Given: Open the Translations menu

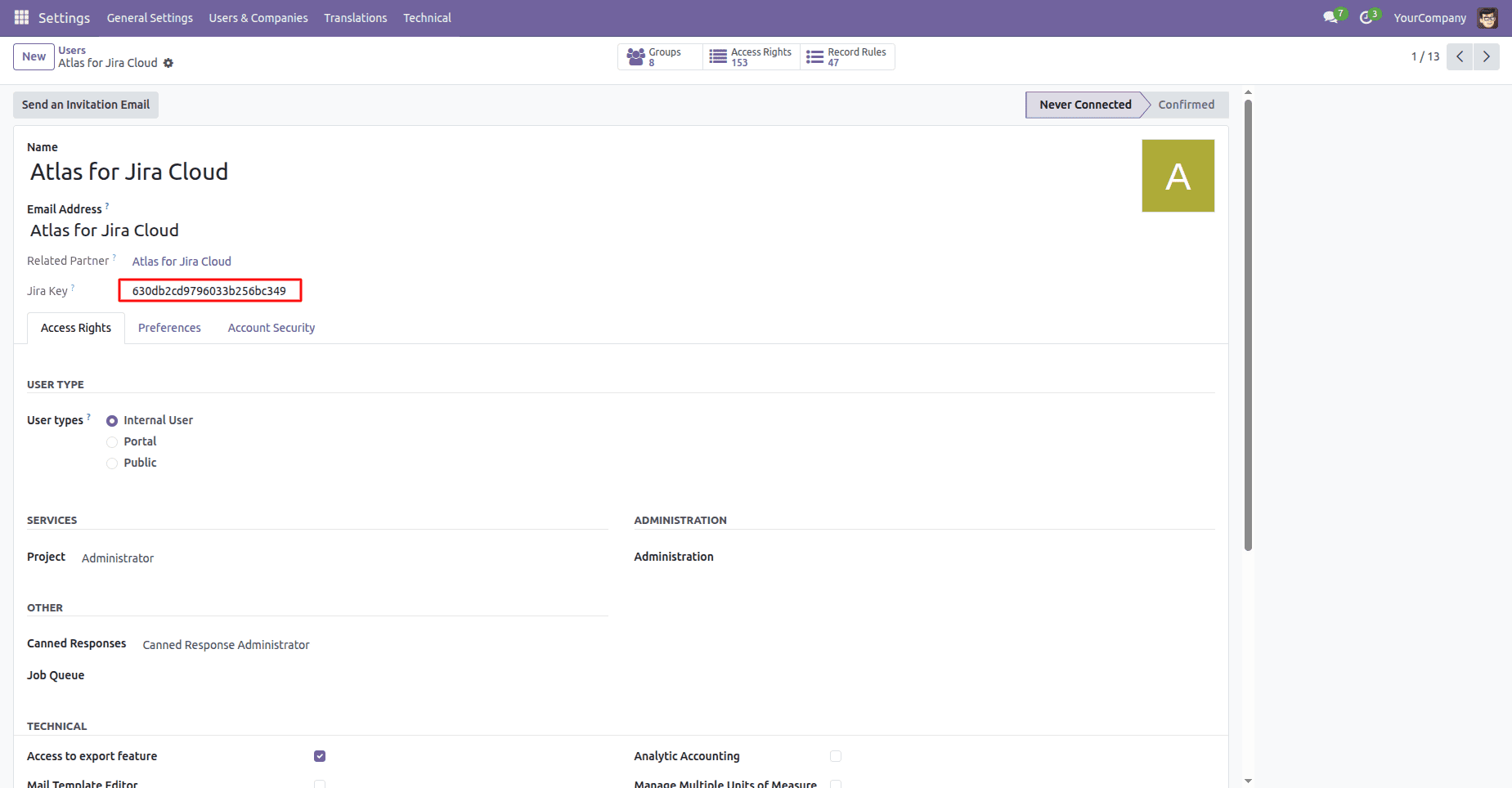Looking at the screenshot, I should [355, 18].
